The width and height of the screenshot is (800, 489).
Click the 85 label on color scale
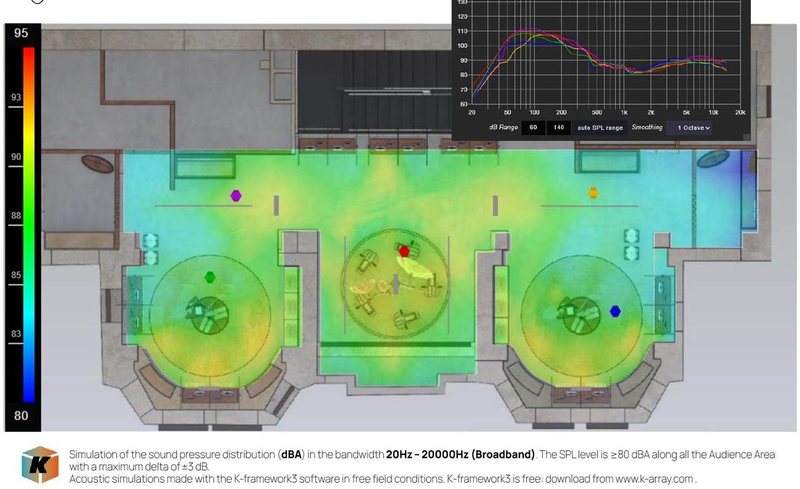tap(16, 275)
